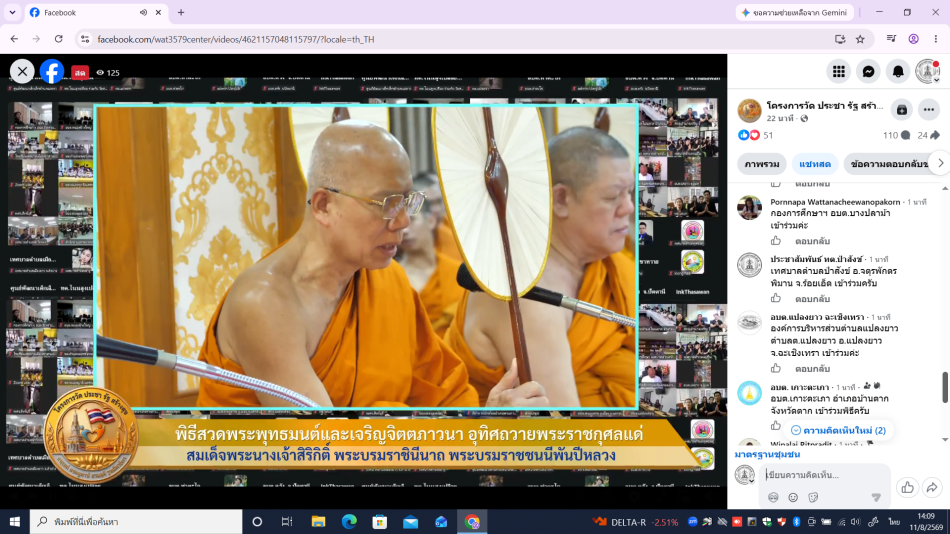
Task: Open the account profile menu avatar
Action: (x=928, y=72)
